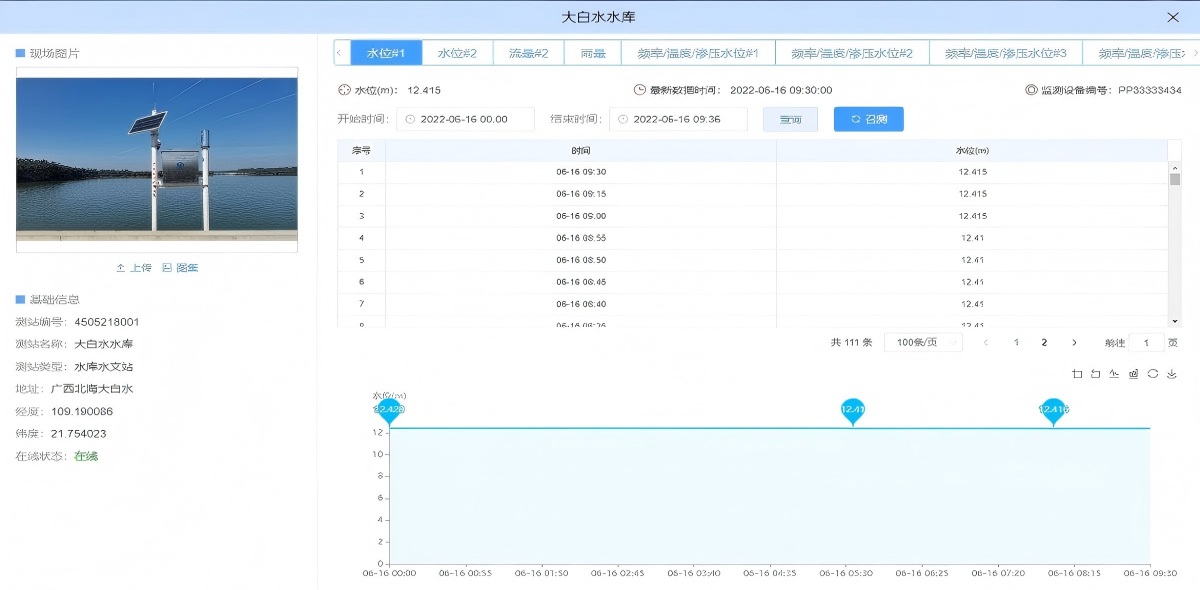Go to page 2 of results
This screenshot has height=590, width=1200.
[x=1044, y=342]
